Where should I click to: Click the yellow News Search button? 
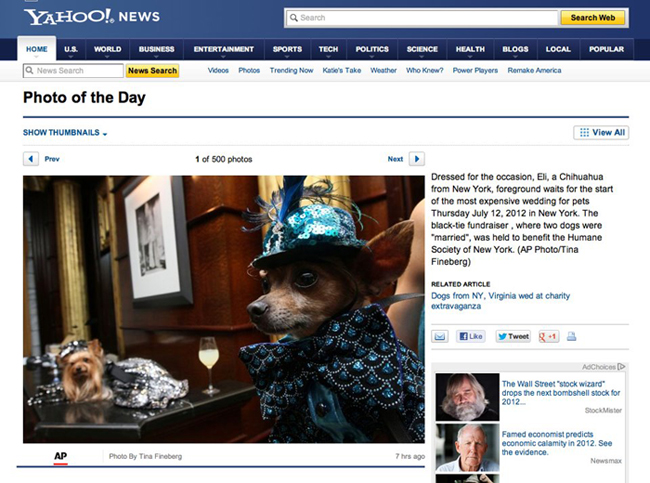(152, 70)
